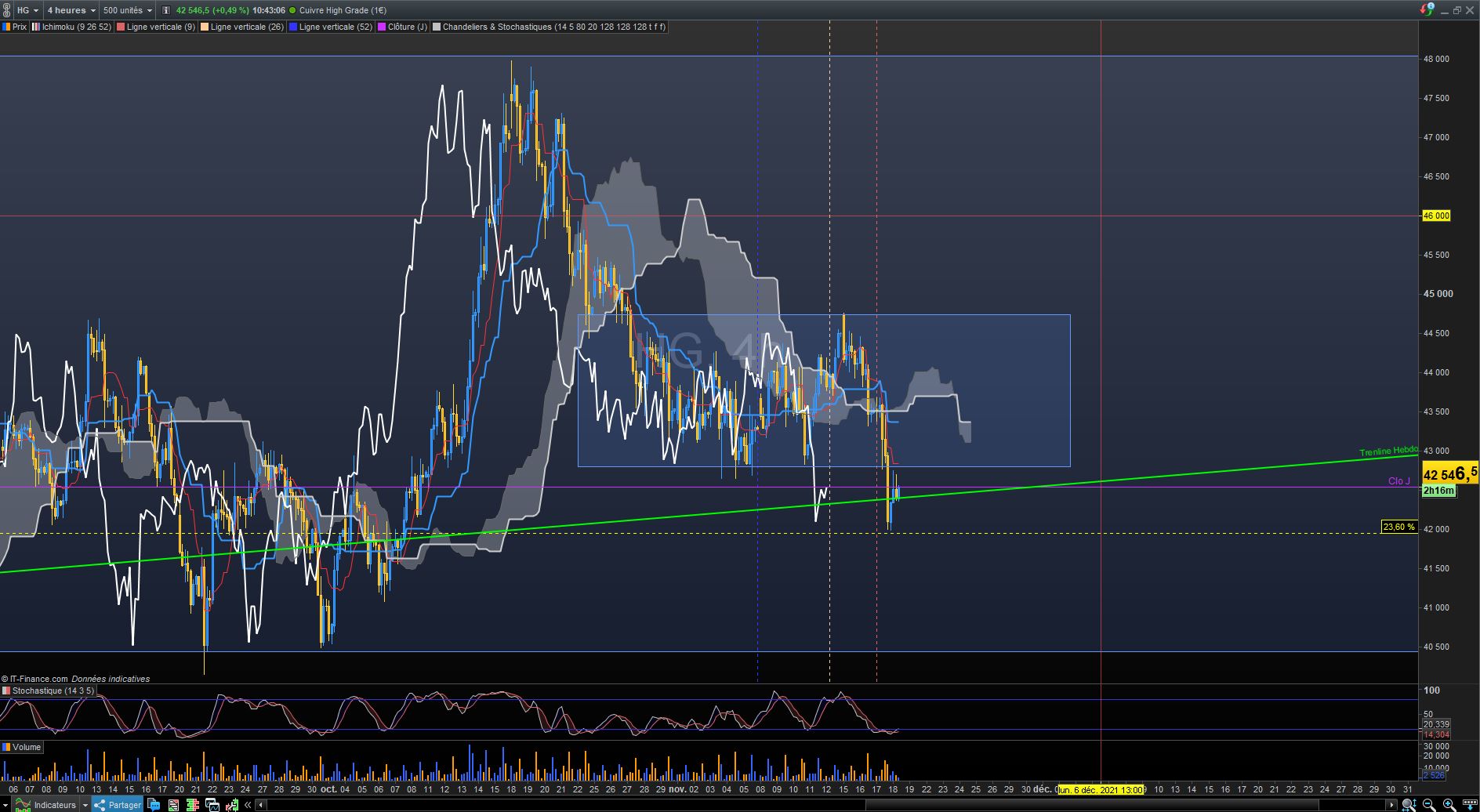Click the bottom-right vertical arrows icon

1468,805
